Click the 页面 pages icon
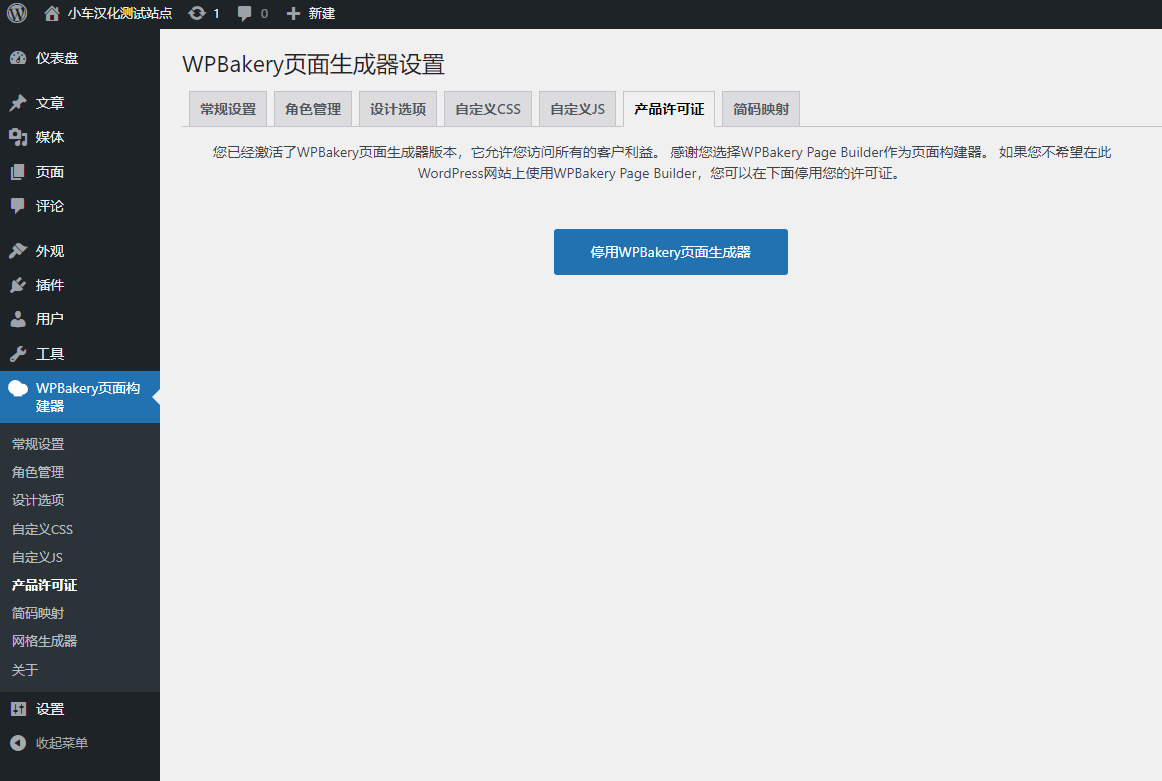1162x781 pixels. (x=19, y=172)
